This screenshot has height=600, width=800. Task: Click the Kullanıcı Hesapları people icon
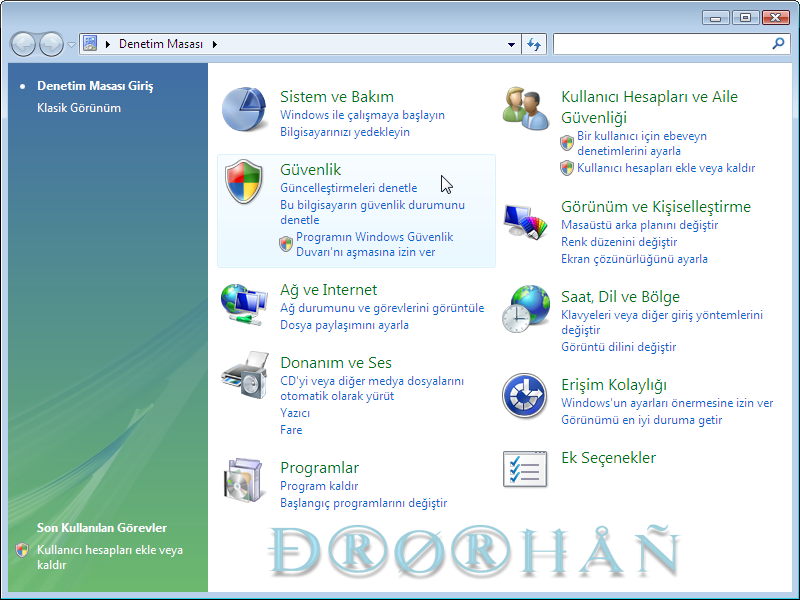(x=526, y=109)
